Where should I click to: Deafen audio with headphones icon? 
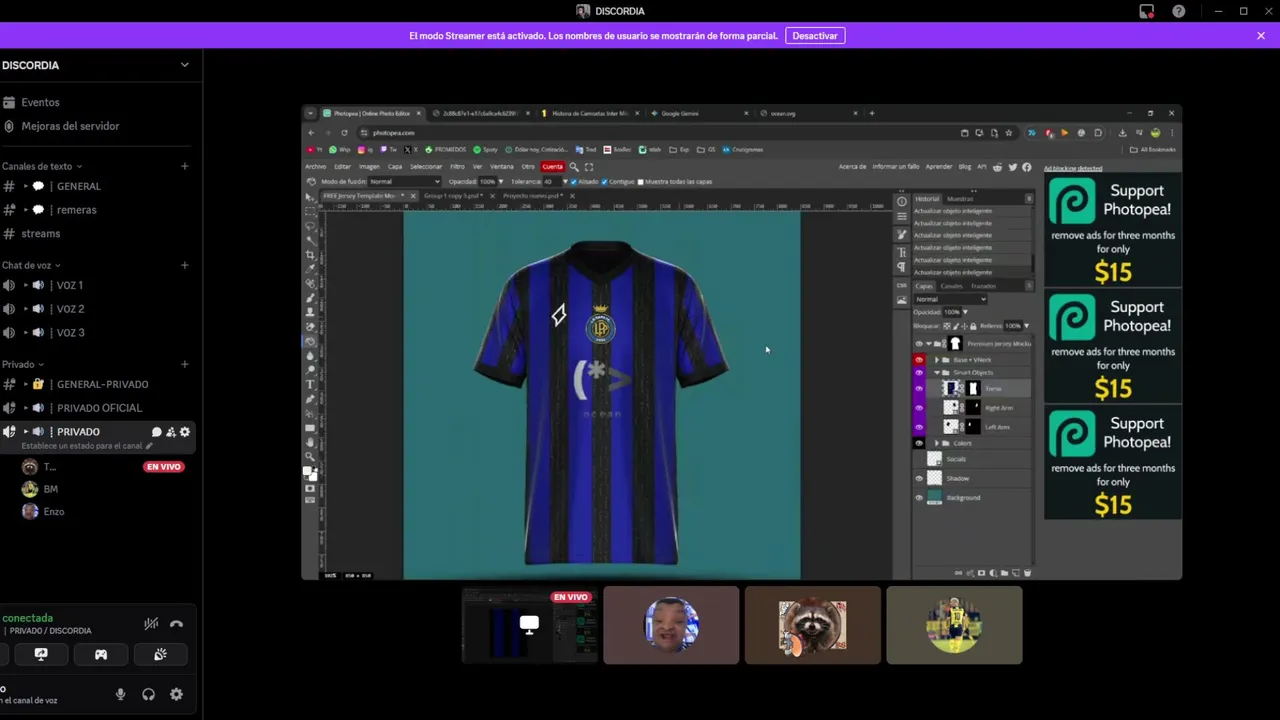click(x=148, y=694)
